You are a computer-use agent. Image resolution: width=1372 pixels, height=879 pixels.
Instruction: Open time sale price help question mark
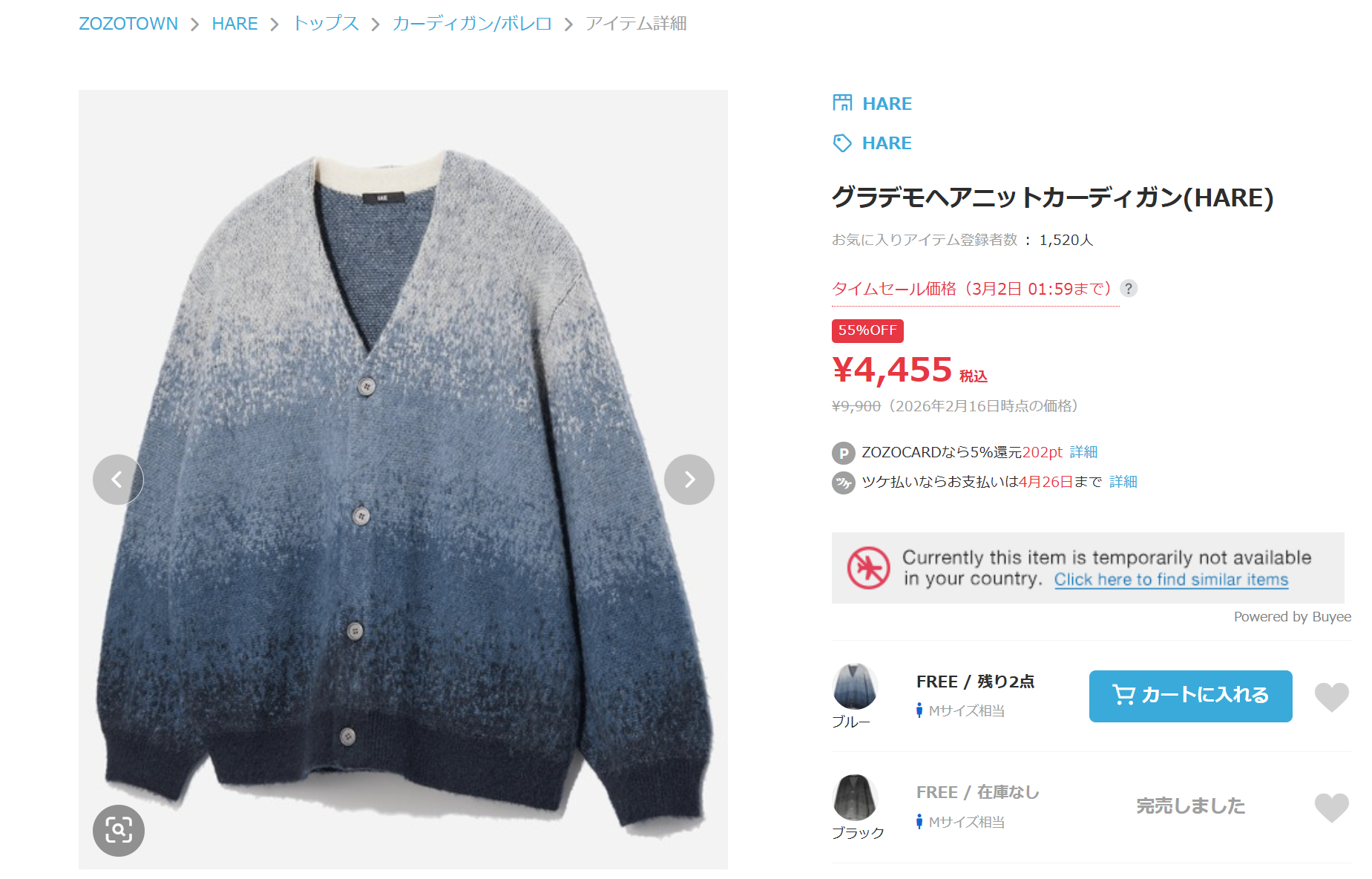tap(1128, 288)
